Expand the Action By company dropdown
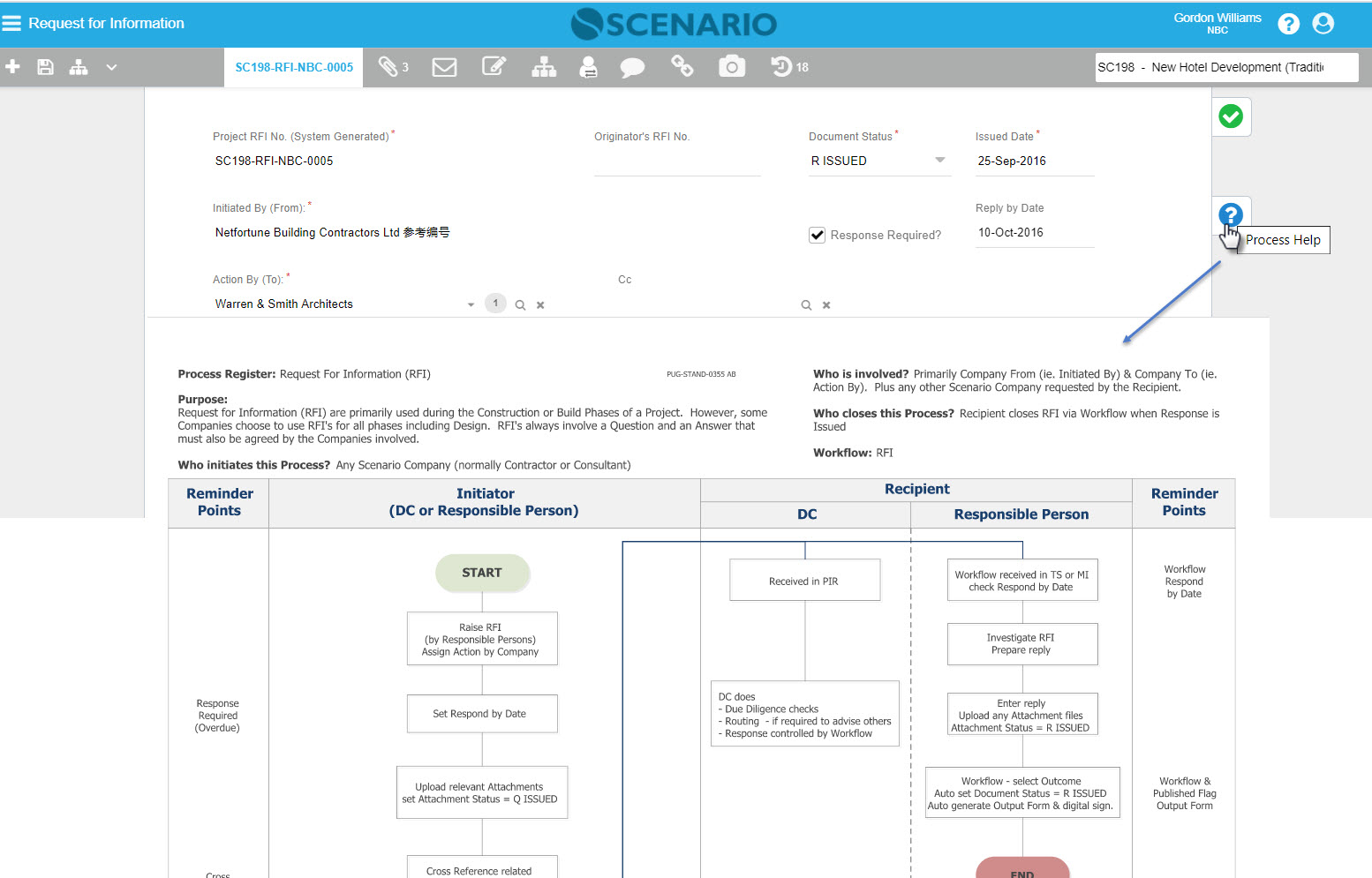1372x878 pixels. click(x=471, y=304)
